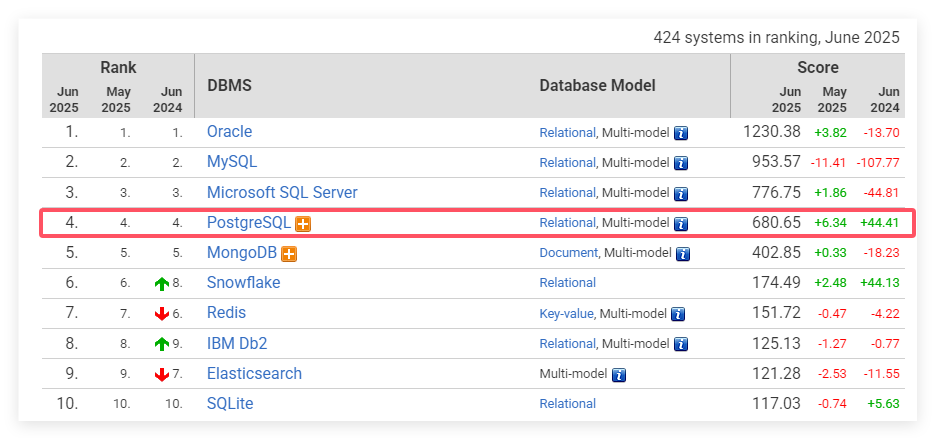
Task: Click the PostgreSQL score 680.65
Action: pos(777,222)
